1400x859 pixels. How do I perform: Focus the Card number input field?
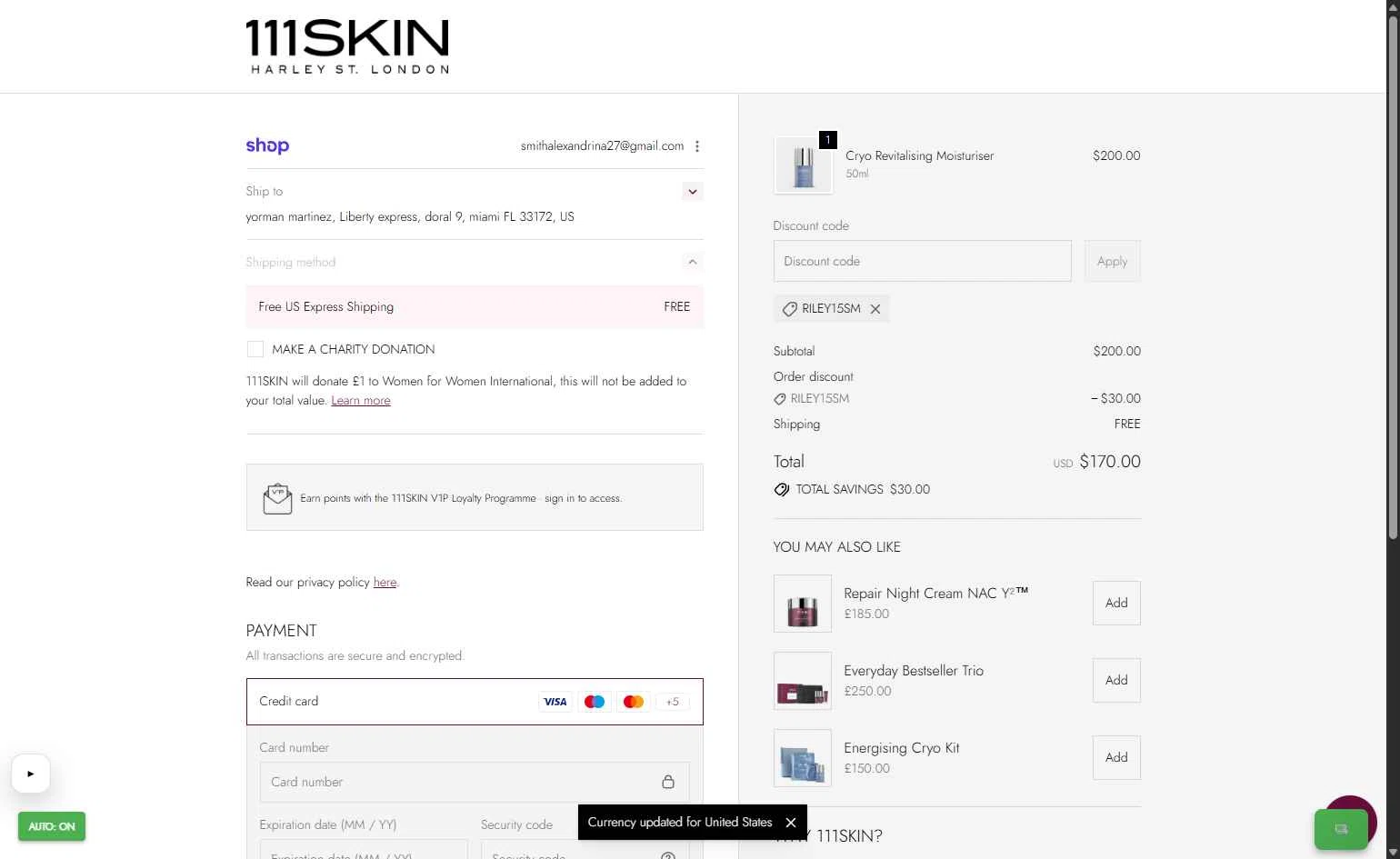475,782
